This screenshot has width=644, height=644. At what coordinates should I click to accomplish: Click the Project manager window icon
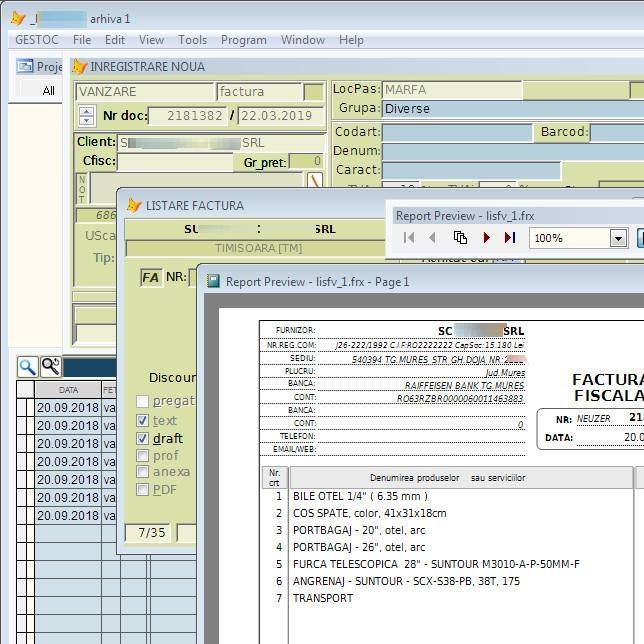click(x=25, y=66)
